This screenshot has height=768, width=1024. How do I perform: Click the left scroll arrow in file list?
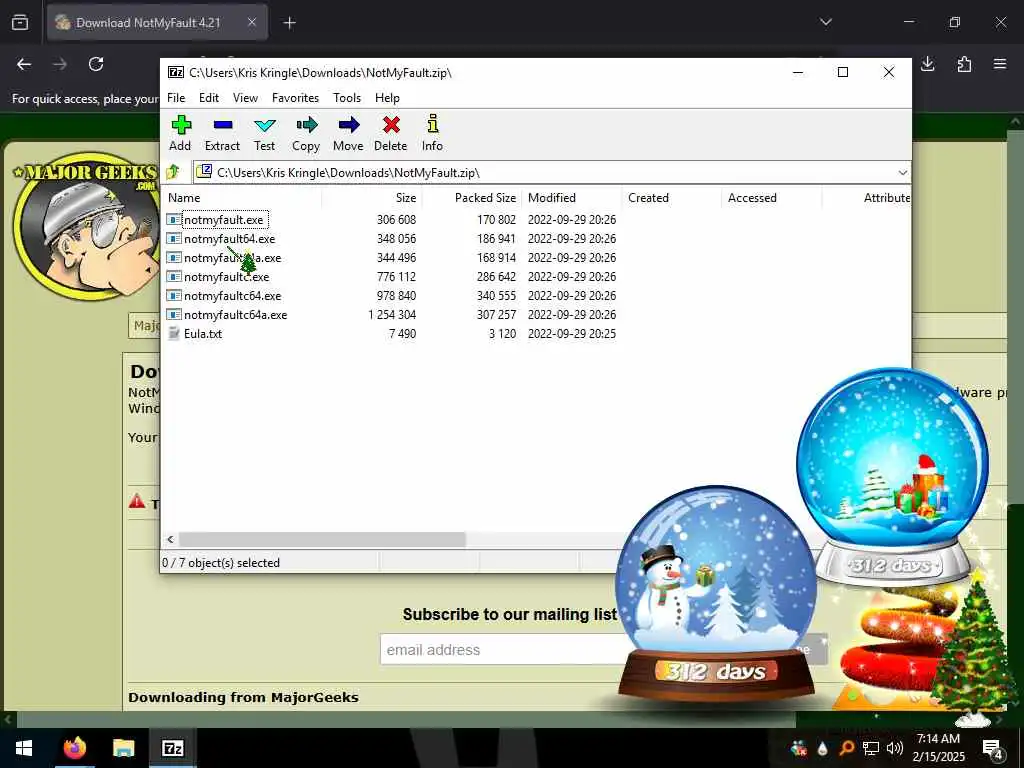tap(170, 539)
